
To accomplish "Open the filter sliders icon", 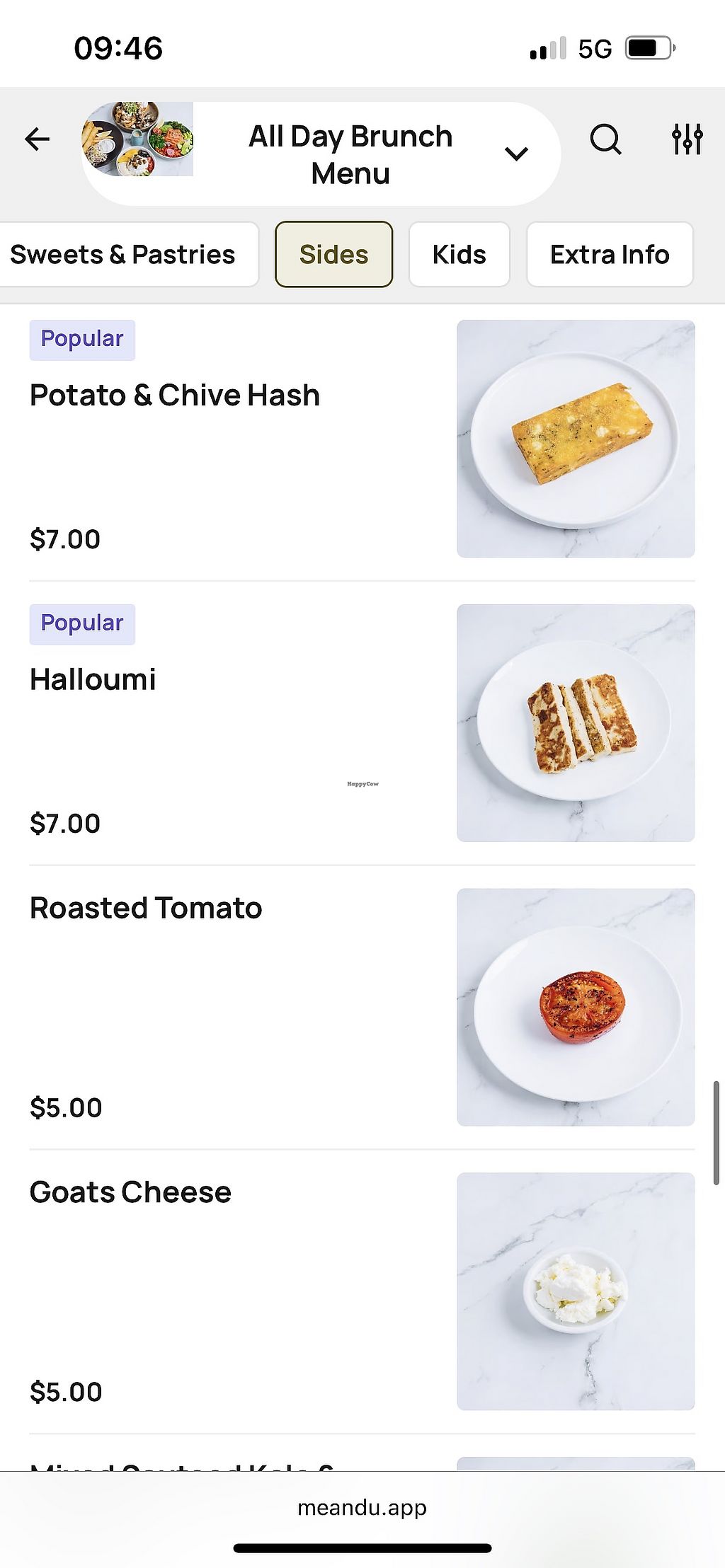I will pyautogui.click(x=687, y=139).
